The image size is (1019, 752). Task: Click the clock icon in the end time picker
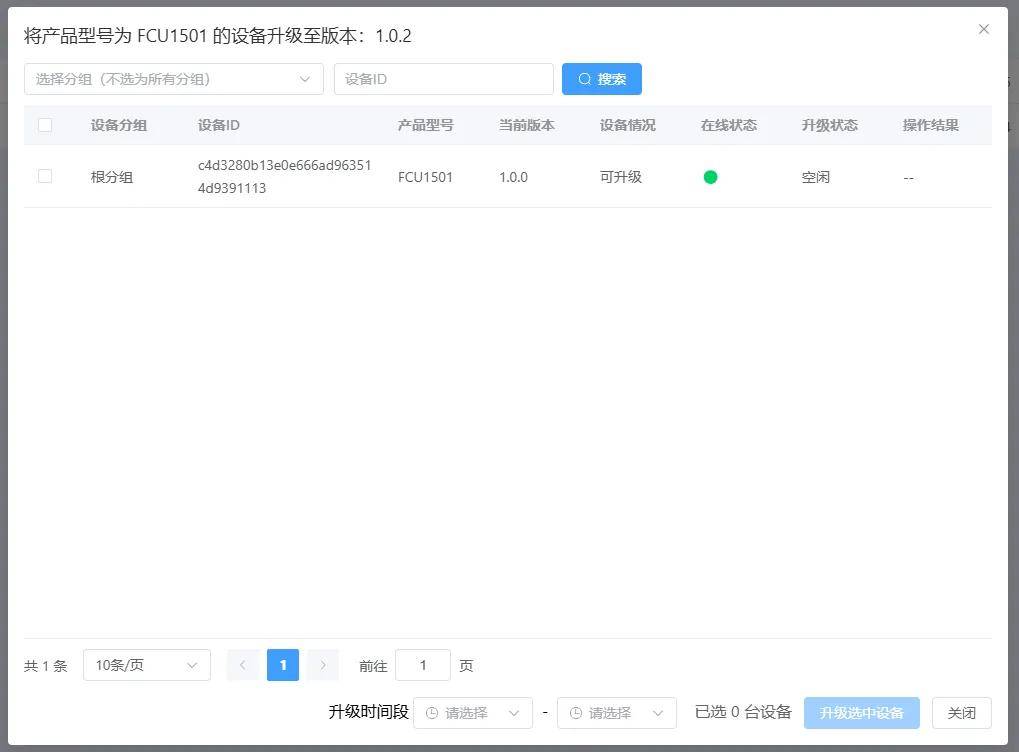point(575,713)
